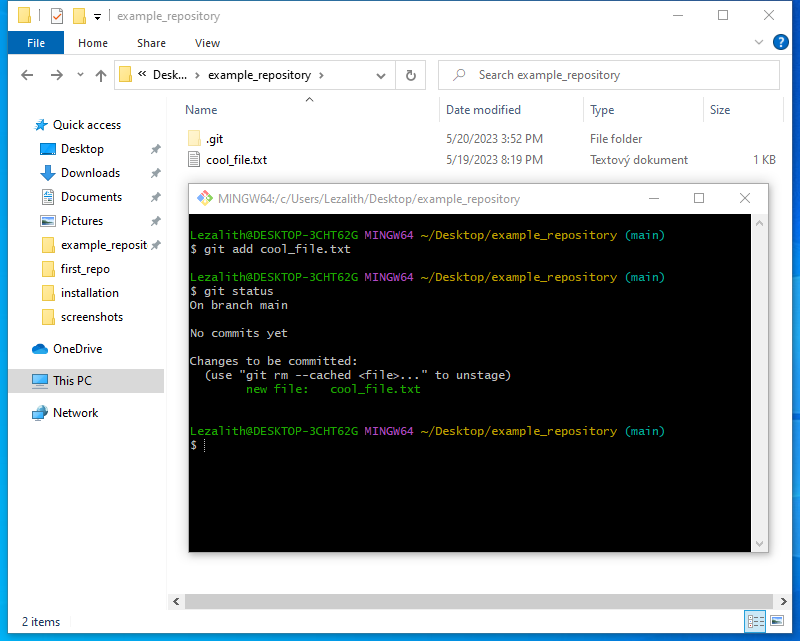800x641 pixels.
Task: Click the horizontal scrollbar right arrow
Action: 784,601
